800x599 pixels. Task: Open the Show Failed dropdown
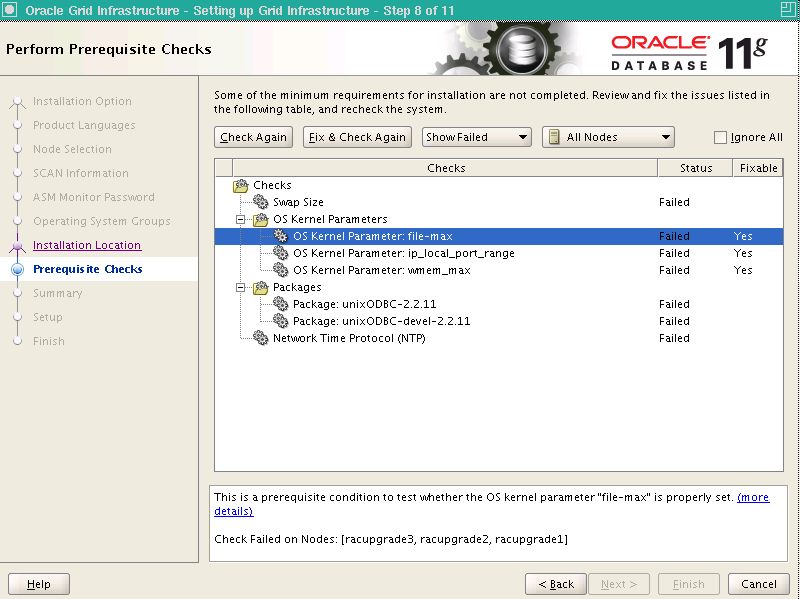click(x=476, y=137)
